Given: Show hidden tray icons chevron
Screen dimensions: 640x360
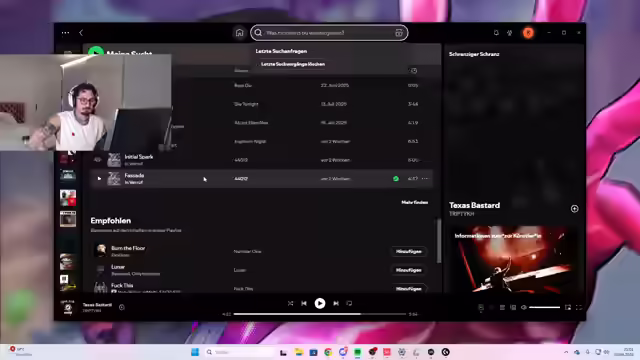Looking at the screenshot, I should [566, 352].
